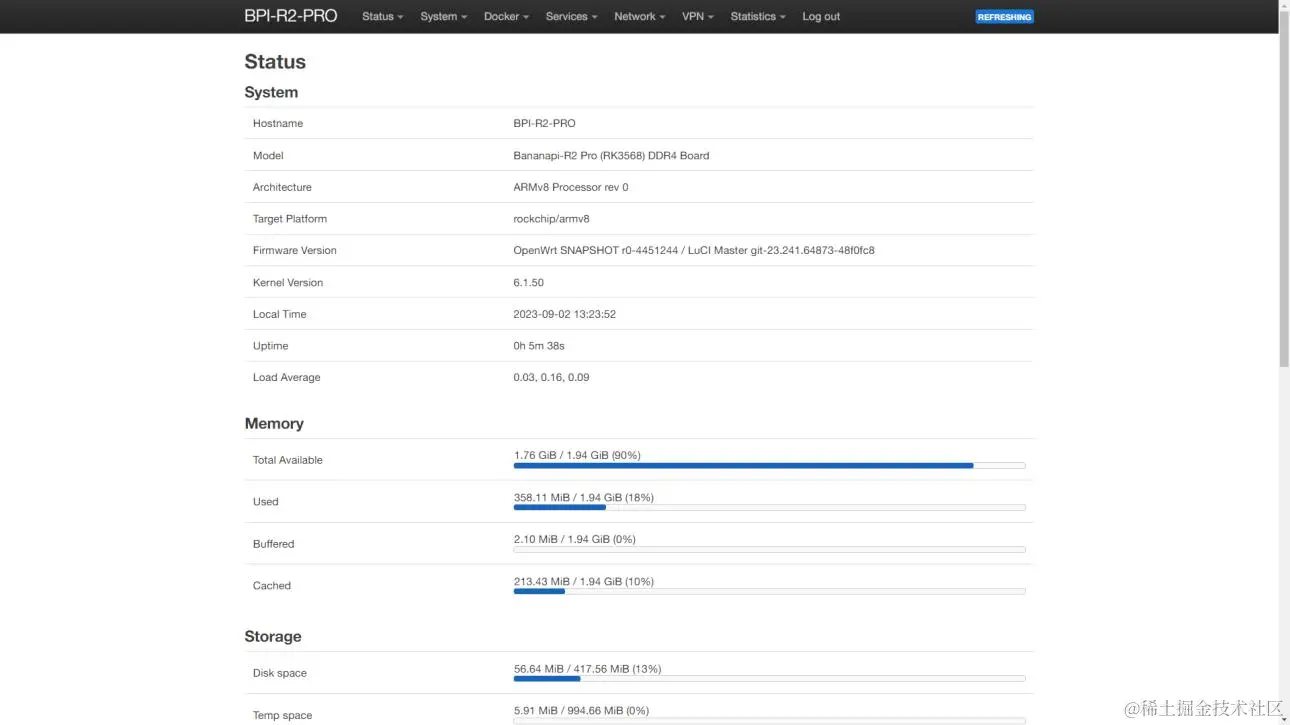1290x725 pixels.
Task: Click the Kernel Version row label
Action: 288,283
